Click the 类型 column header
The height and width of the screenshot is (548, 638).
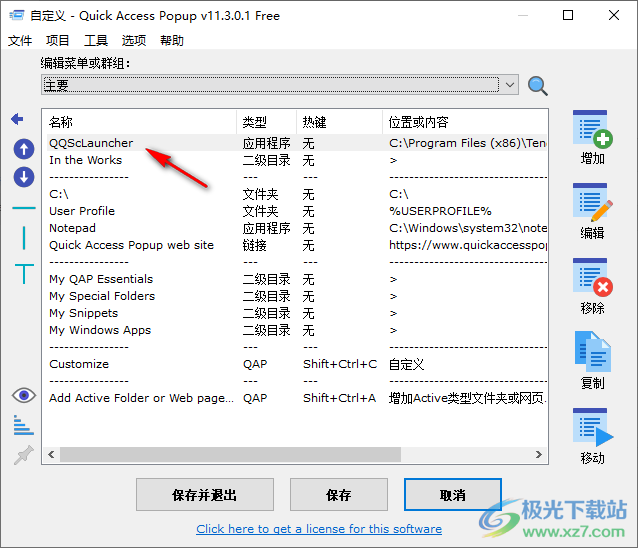coord(267,122)
